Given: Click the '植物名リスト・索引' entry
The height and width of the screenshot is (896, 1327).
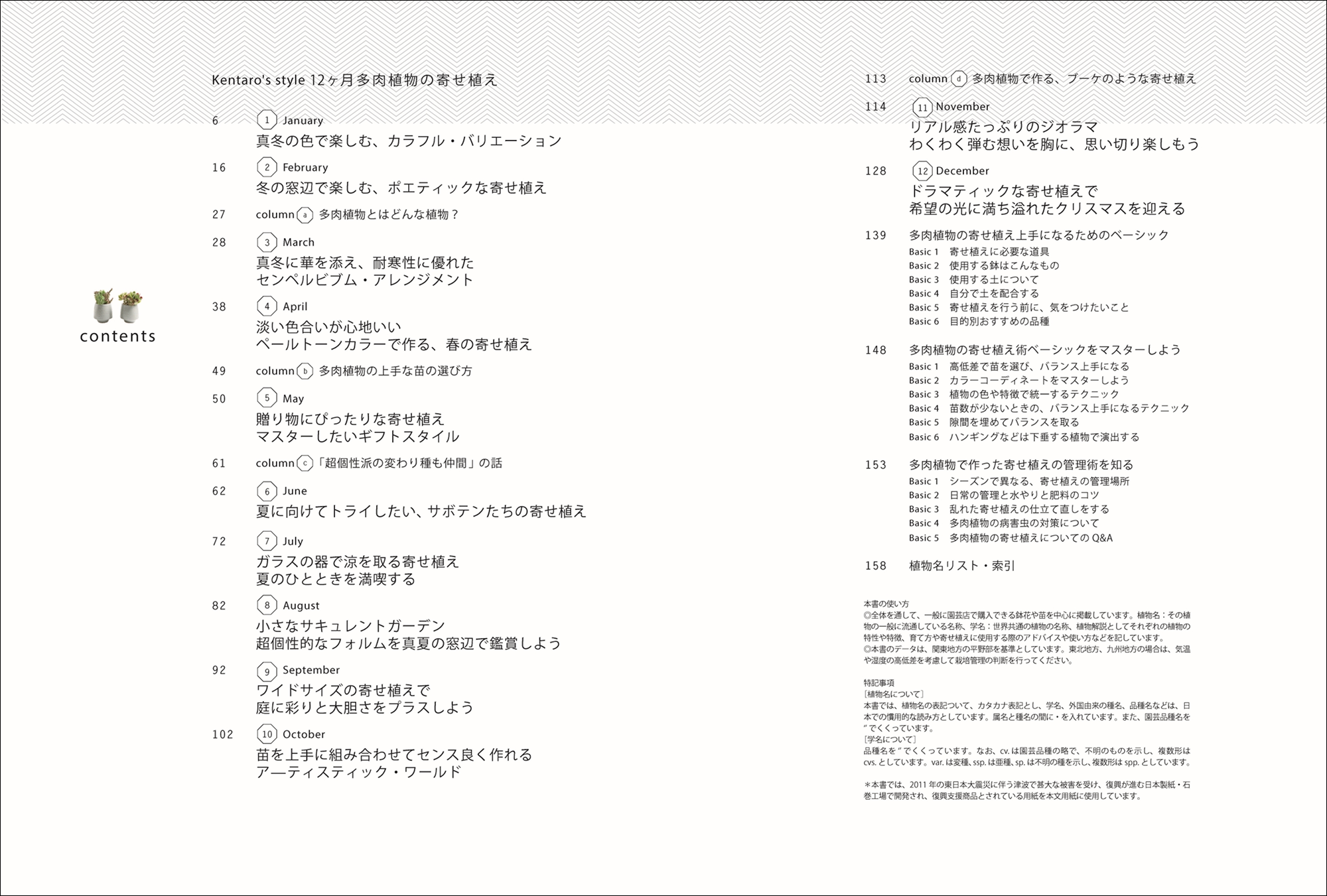Looking at the screenshot, I should tap(961, 566).
